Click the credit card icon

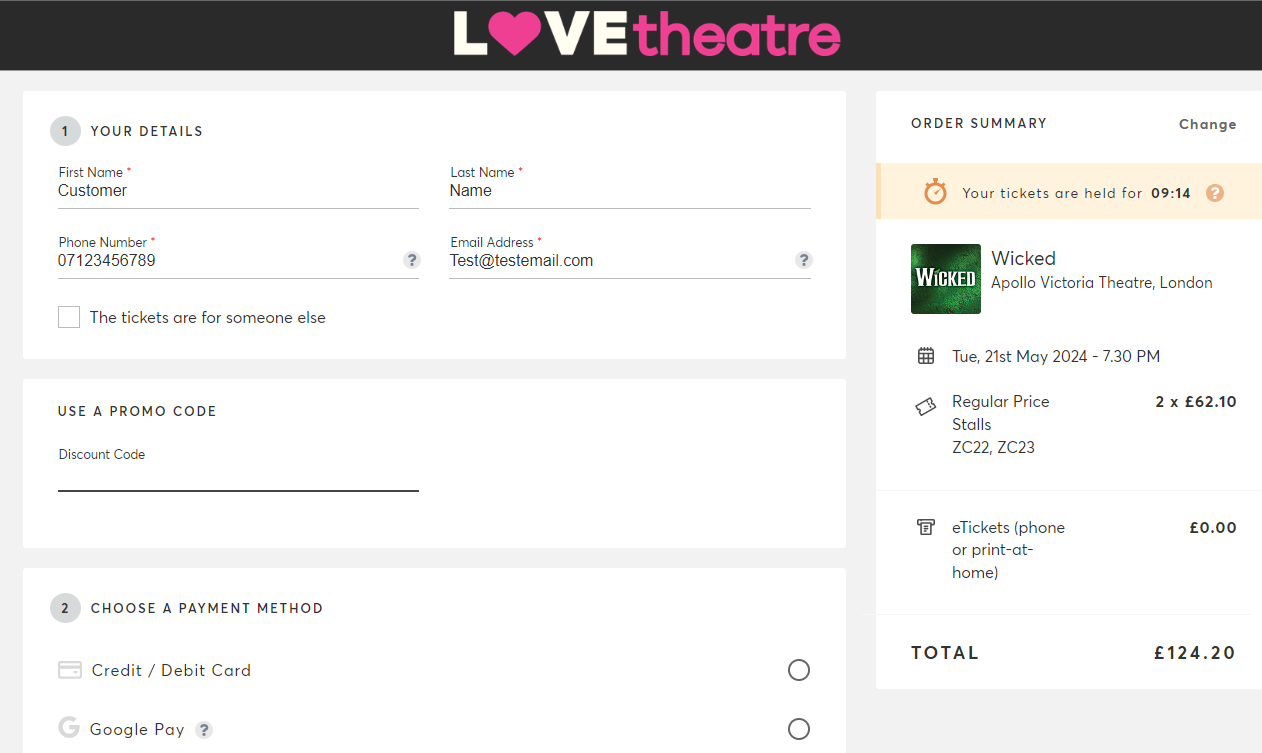[x=70, y=670]
